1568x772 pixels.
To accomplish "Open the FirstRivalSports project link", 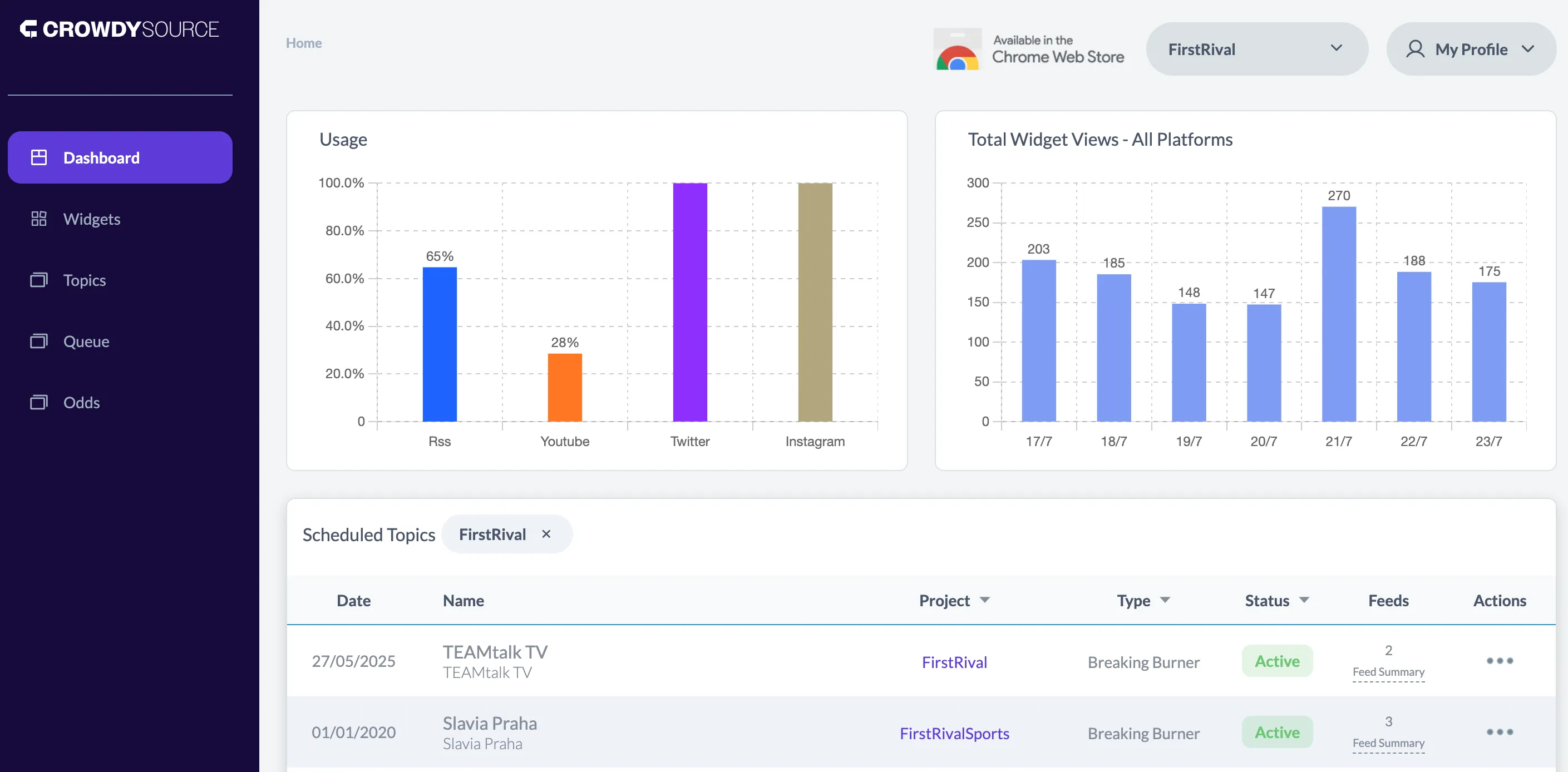I will pos(954,733).
